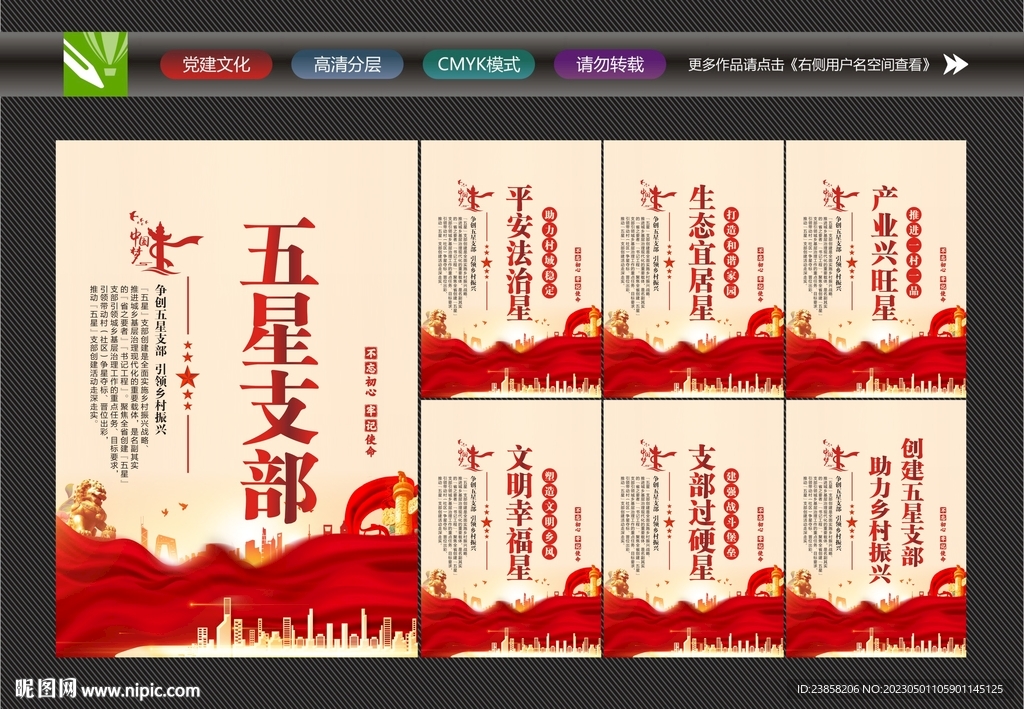This screenshot has width=1024, height=709.
Task: Open the 支部过硬星 poster thumbnail
Action: 693,529
